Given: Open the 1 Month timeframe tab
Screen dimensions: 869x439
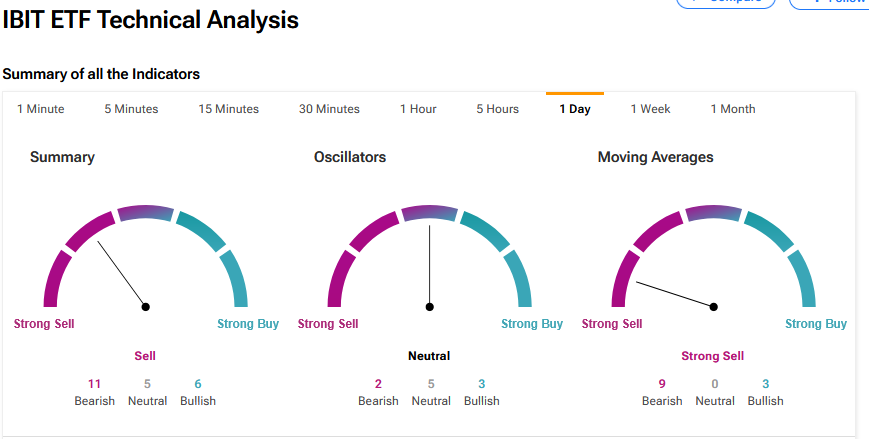Looking at the screenshot, I should coord(733,109).
